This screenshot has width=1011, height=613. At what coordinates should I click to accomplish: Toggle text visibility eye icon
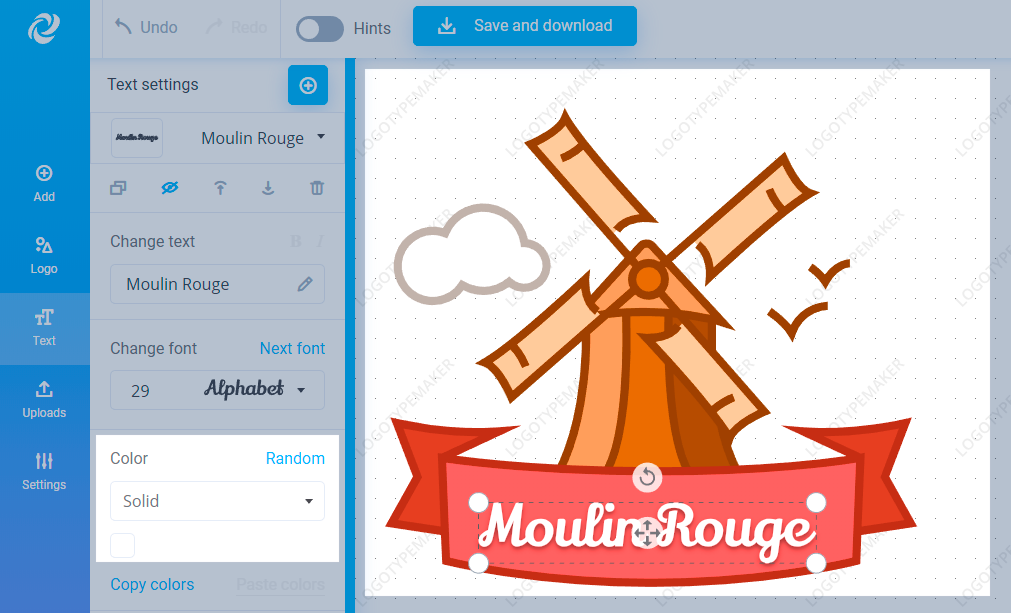click(x=170, y=188)
